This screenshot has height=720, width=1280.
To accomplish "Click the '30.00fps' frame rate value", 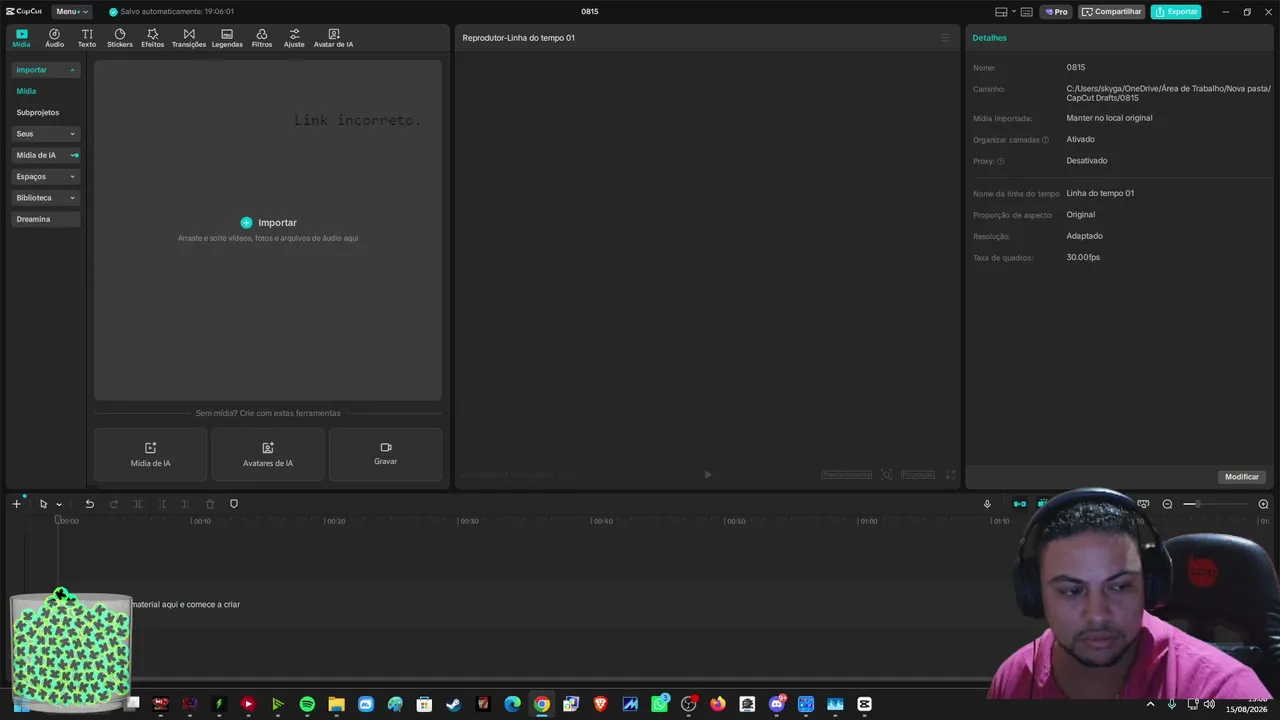I will [1083, 257].
